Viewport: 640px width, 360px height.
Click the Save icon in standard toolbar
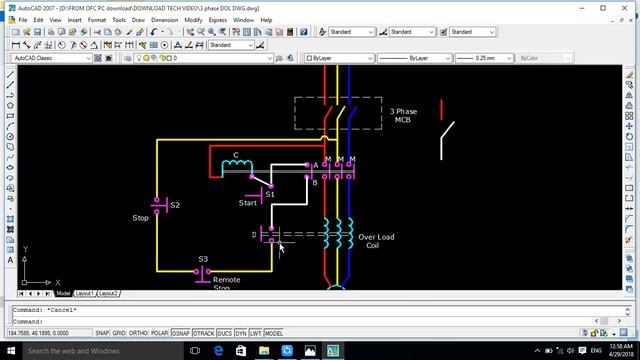click(37, 32)
